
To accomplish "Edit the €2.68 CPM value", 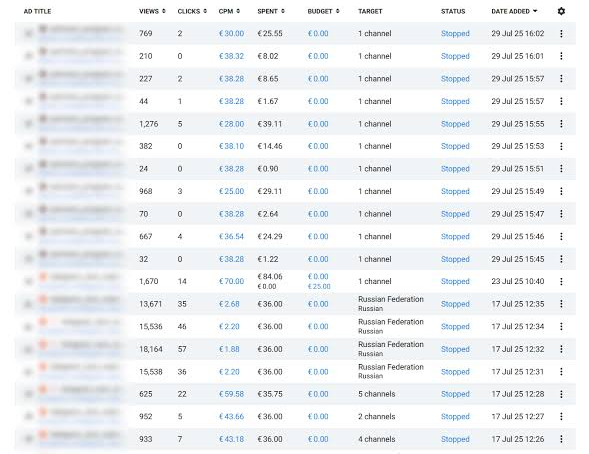I will [x=229, y=304].
